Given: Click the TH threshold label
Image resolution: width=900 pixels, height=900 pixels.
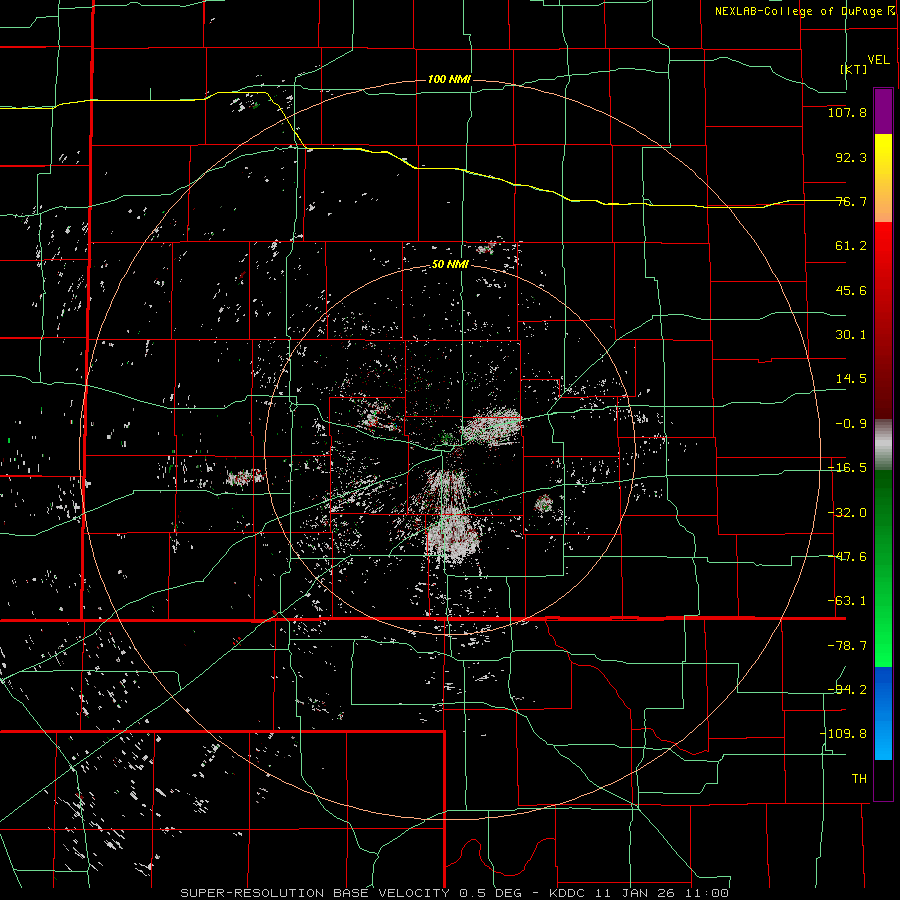Looking at the screenshot, I should click(859, 779).
